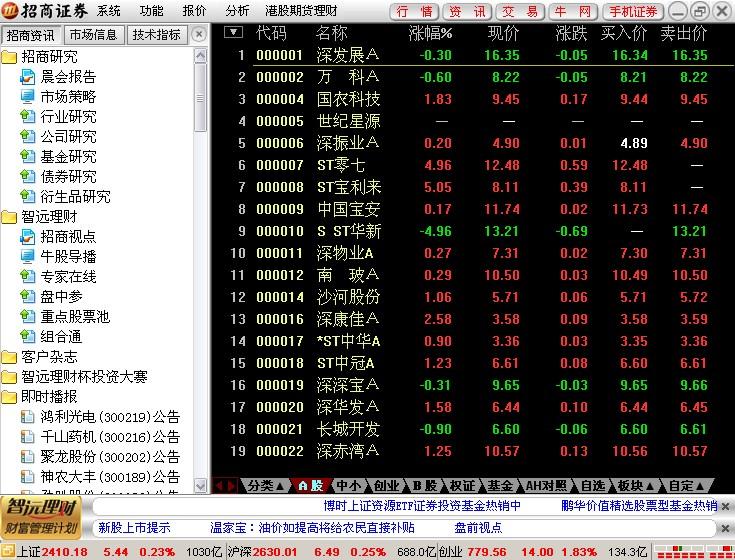Open the 新股上市提示 link
735x560 pixels.
(134, 528)
